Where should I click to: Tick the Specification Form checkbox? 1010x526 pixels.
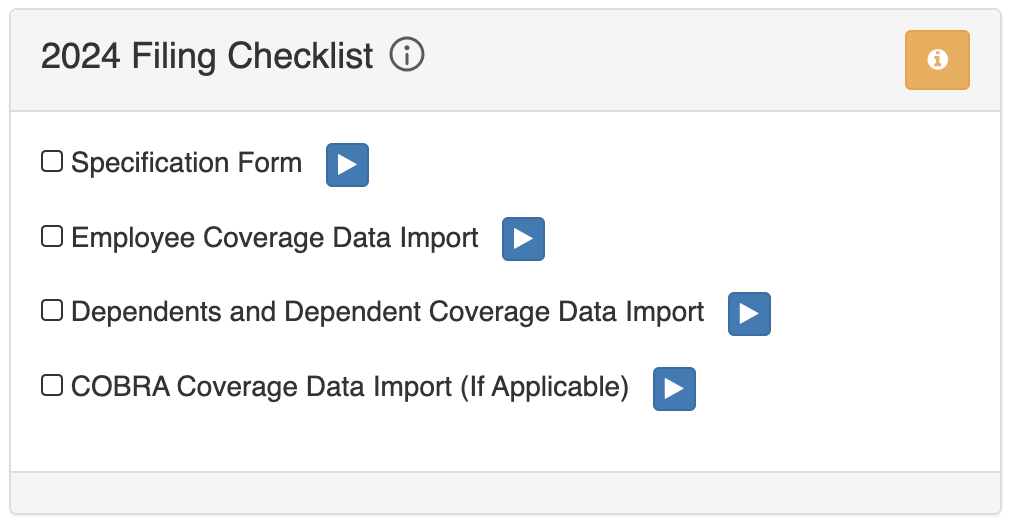tap(51, 161)
